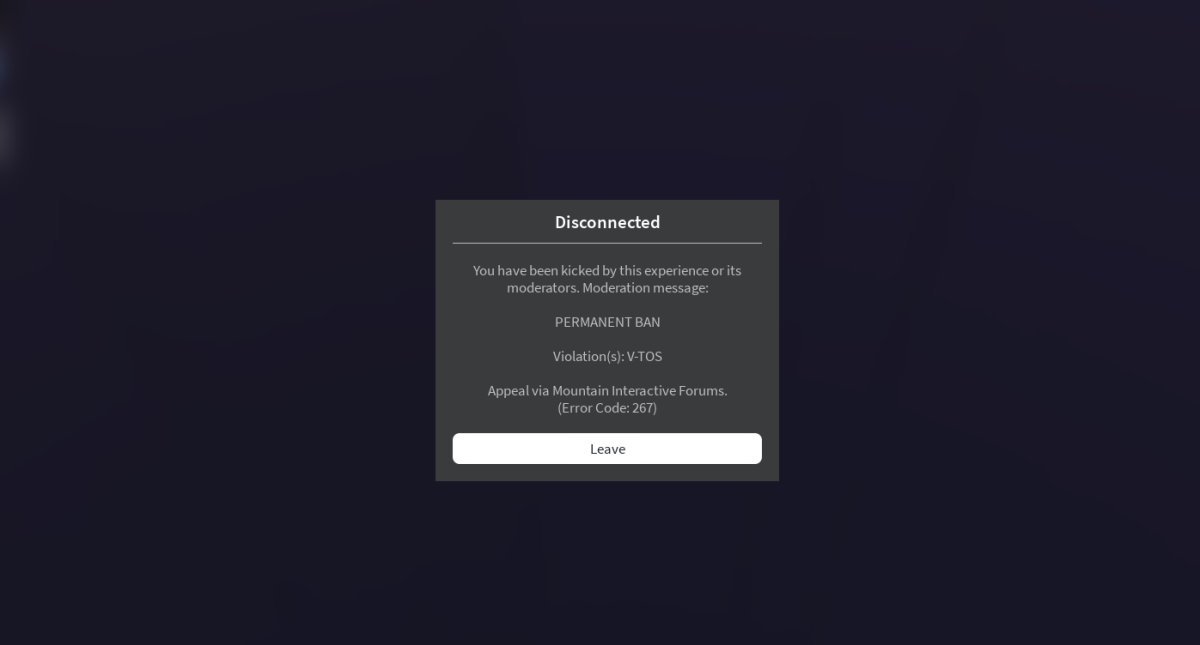Click the V-TOS violation code

tap(645, 356)
